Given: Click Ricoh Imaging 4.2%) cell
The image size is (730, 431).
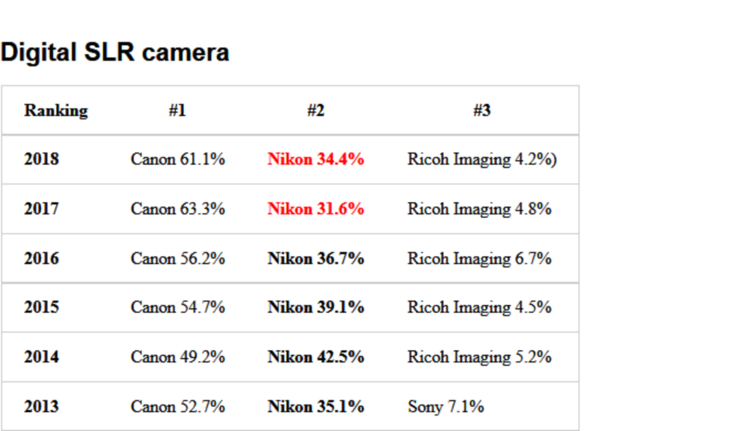Looking at the screenshot, I should click(482, 160).
